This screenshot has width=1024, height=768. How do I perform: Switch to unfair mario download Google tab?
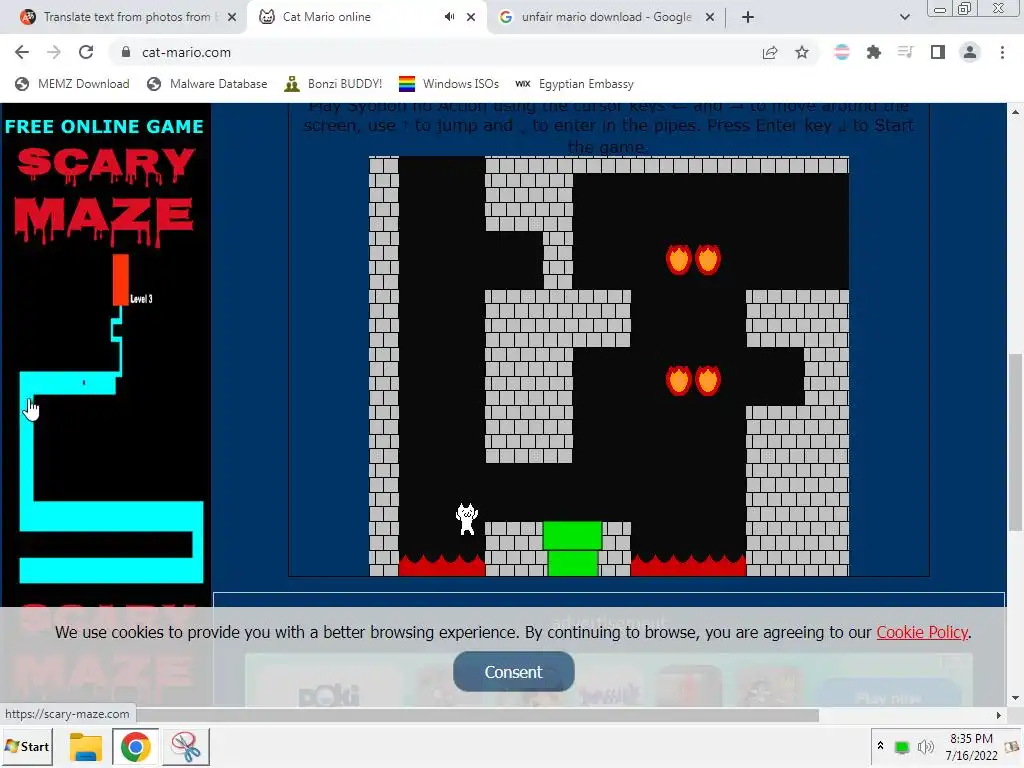coord(607,17)
